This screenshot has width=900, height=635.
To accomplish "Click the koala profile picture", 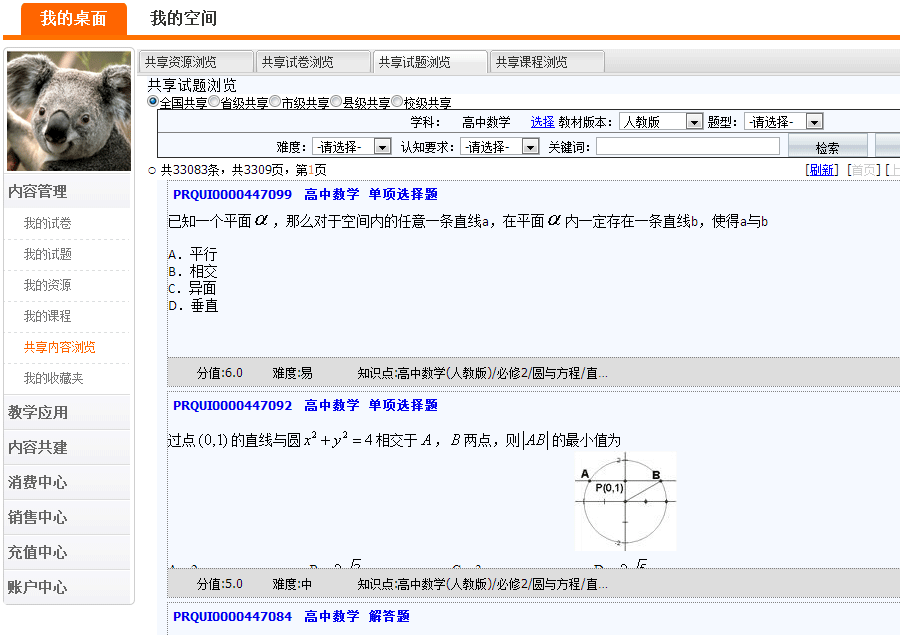I will (68, 111).
